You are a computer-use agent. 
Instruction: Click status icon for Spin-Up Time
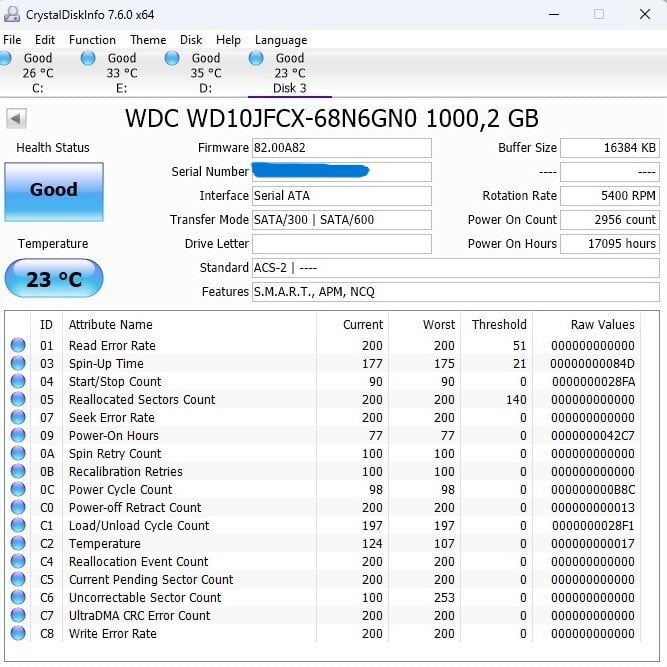point(18,363)
